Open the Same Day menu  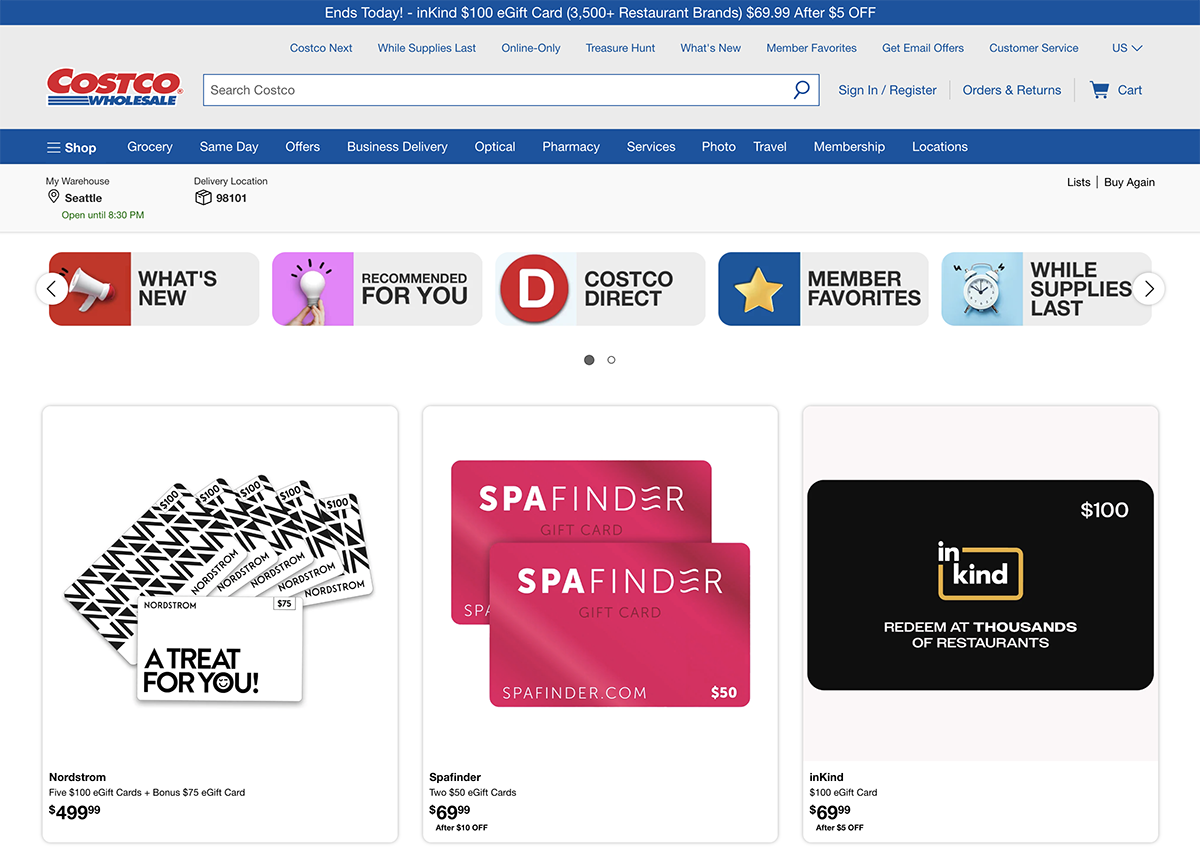(229, 147)
